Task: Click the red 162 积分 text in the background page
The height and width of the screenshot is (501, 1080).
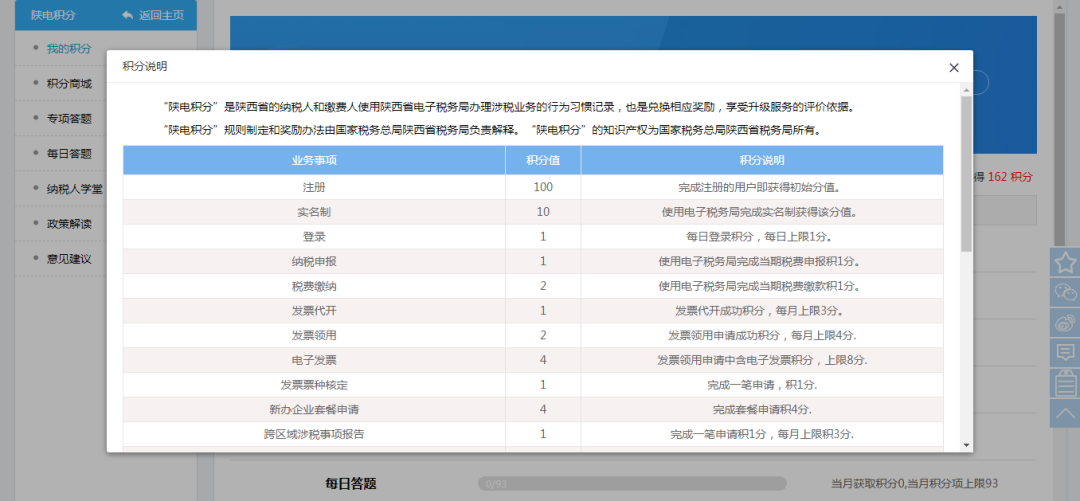Action: [1010, 177]
